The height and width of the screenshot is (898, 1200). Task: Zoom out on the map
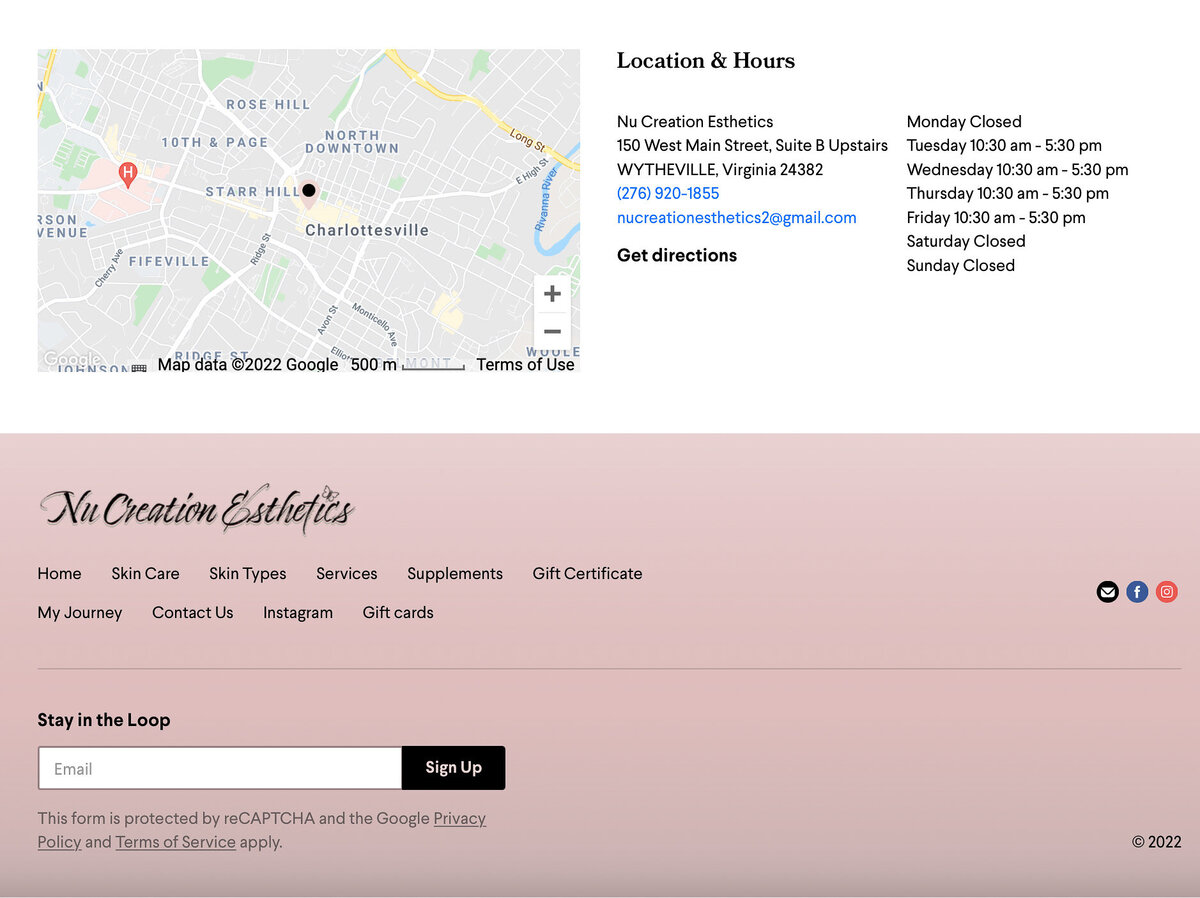[x=552, y=331]
